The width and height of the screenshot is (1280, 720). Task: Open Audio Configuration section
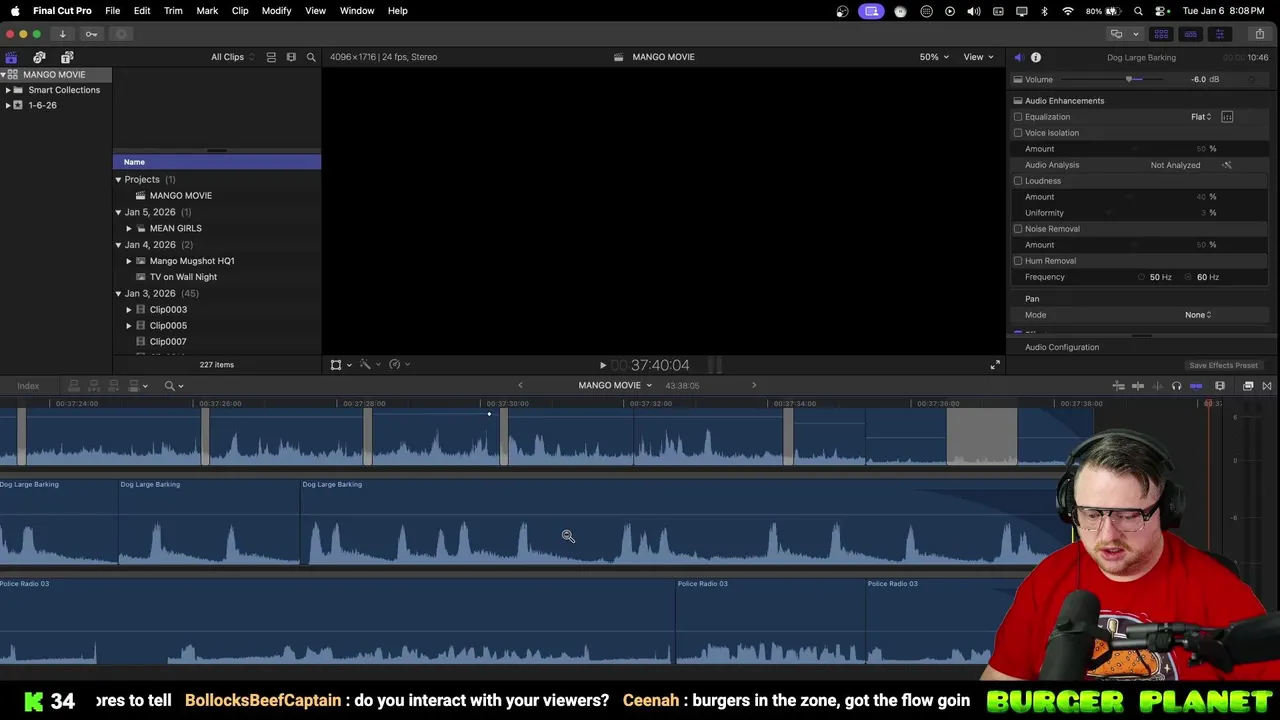pos(1062,347)
